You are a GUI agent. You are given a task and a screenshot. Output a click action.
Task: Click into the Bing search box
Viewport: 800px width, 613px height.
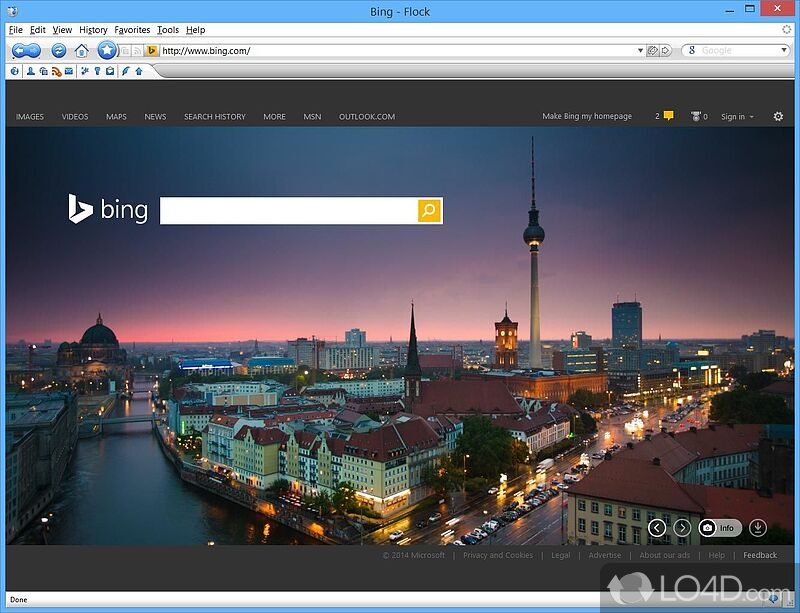289,210
